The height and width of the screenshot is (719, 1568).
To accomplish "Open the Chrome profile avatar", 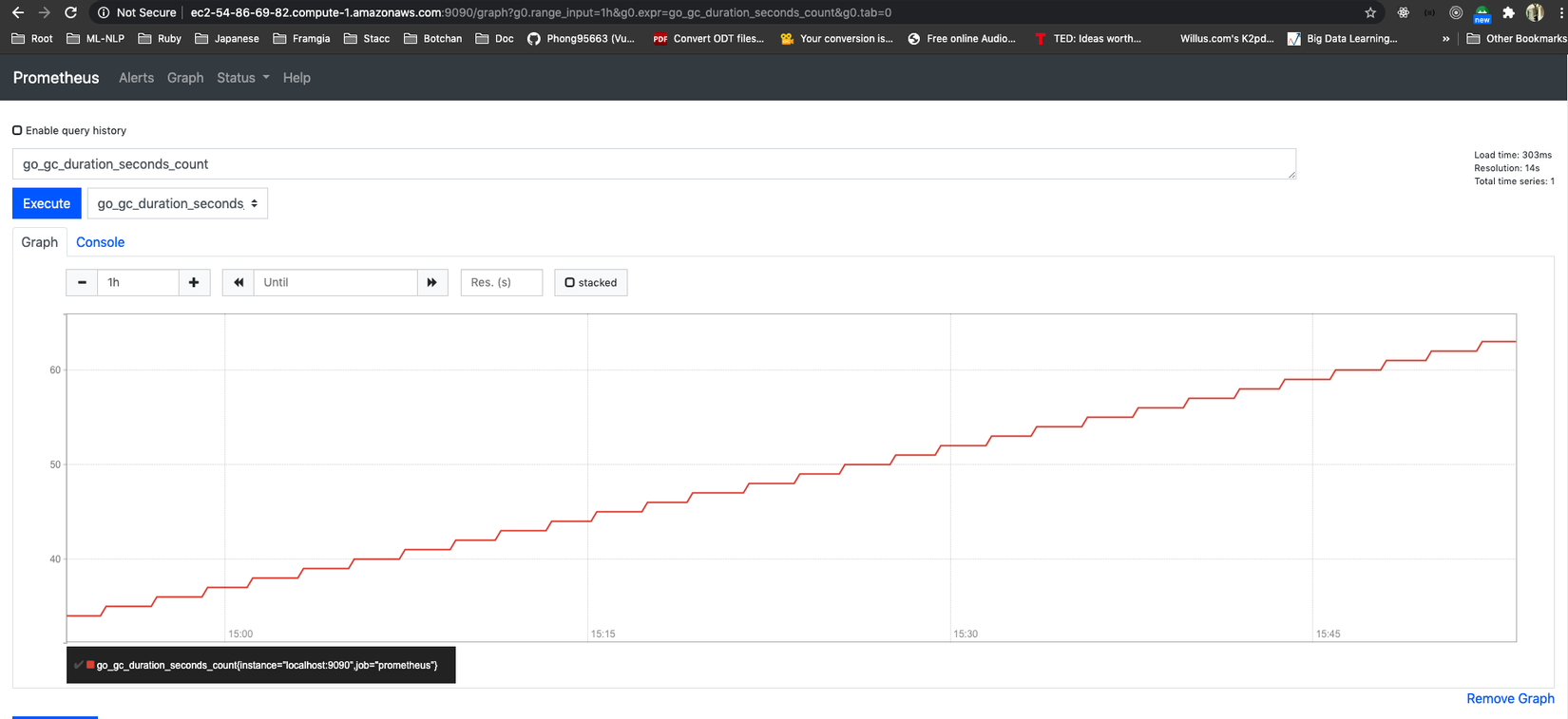I will pos(1535,12).
